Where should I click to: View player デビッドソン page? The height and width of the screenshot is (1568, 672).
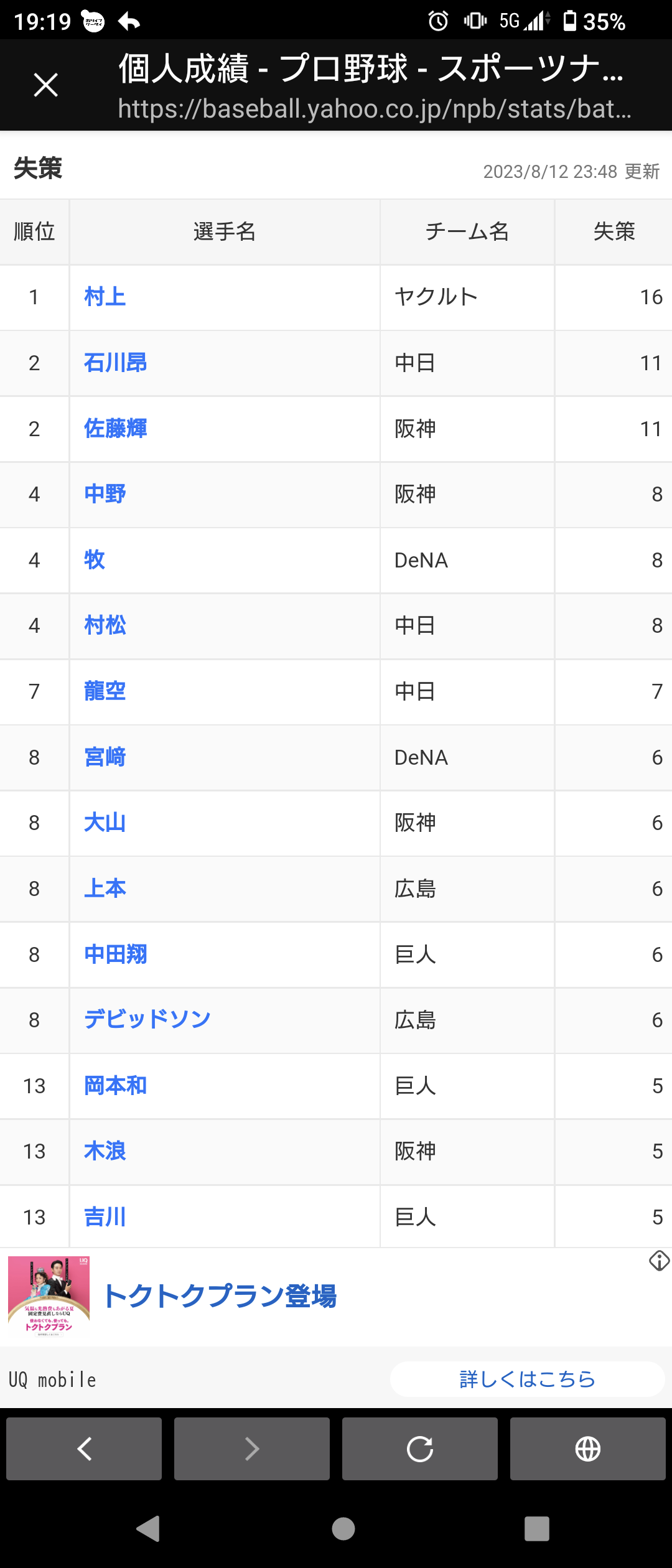point(147,1020)
